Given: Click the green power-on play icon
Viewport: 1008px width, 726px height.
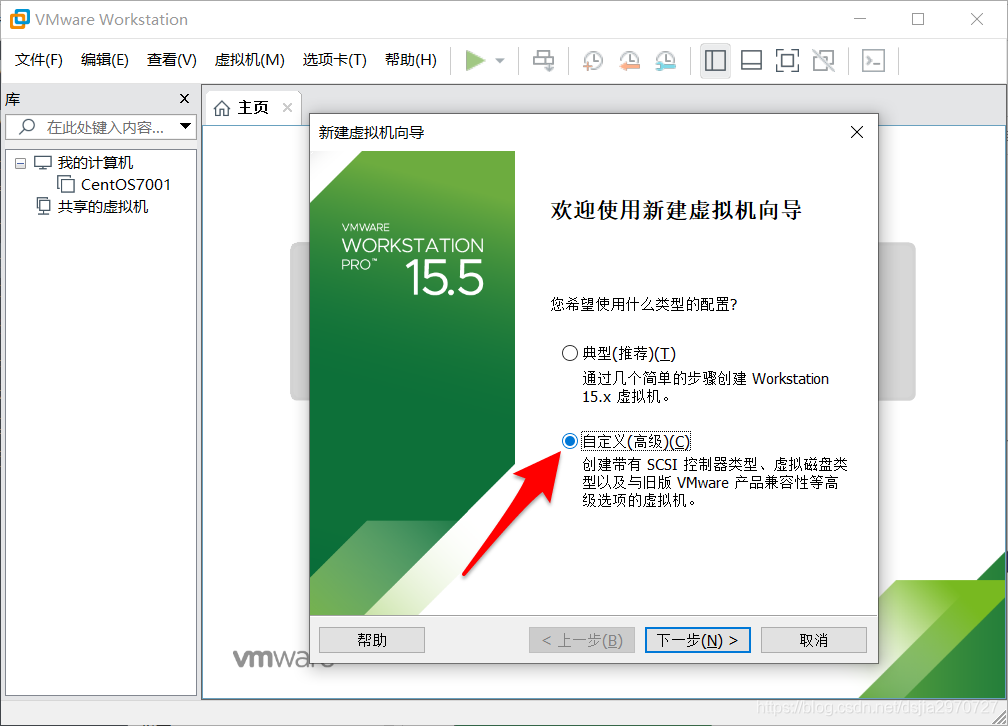Looking at the screenshot, I should coord(475,60).
